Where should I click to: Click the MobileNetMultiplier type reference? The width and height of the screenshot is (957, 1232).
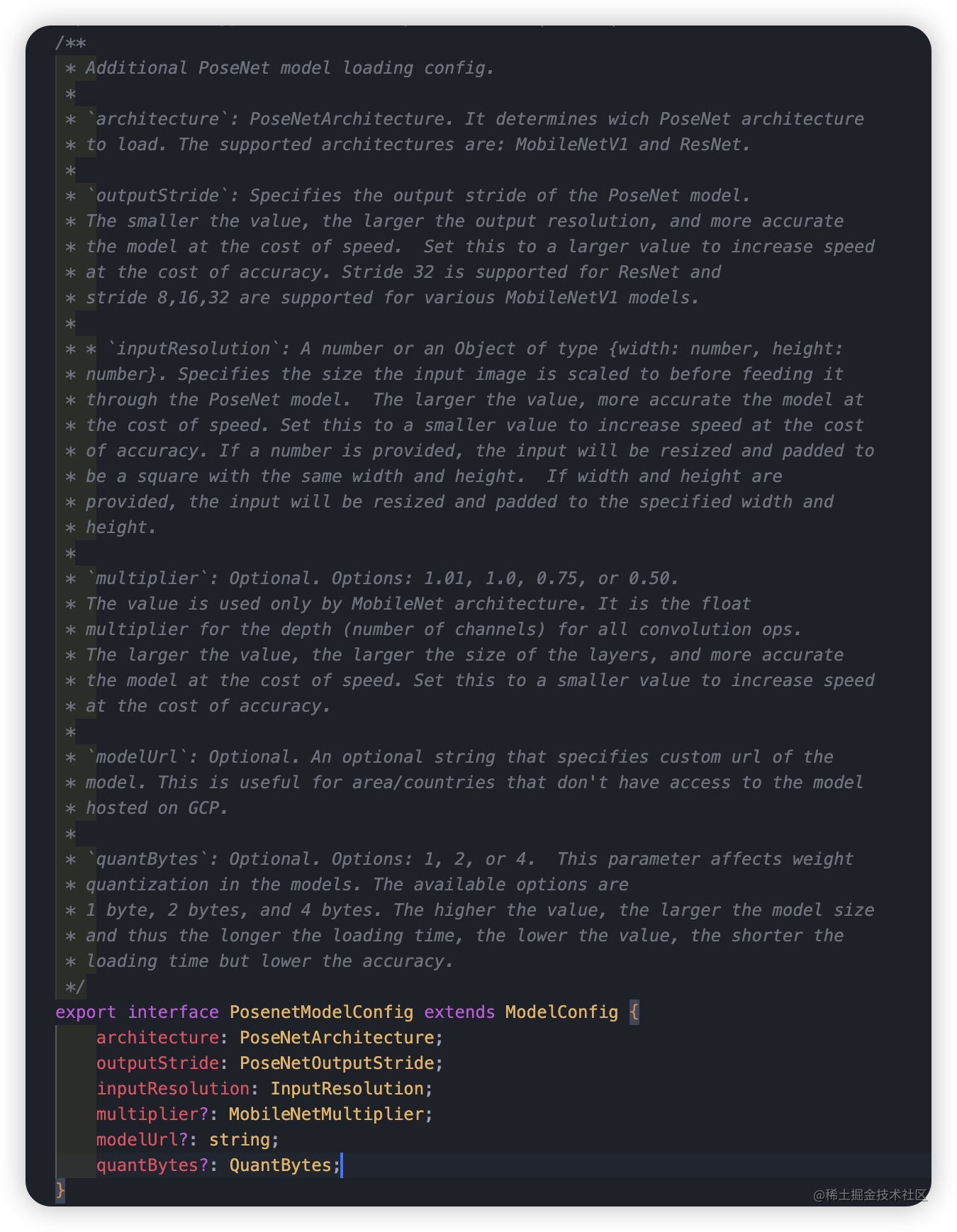[326, 1114]
